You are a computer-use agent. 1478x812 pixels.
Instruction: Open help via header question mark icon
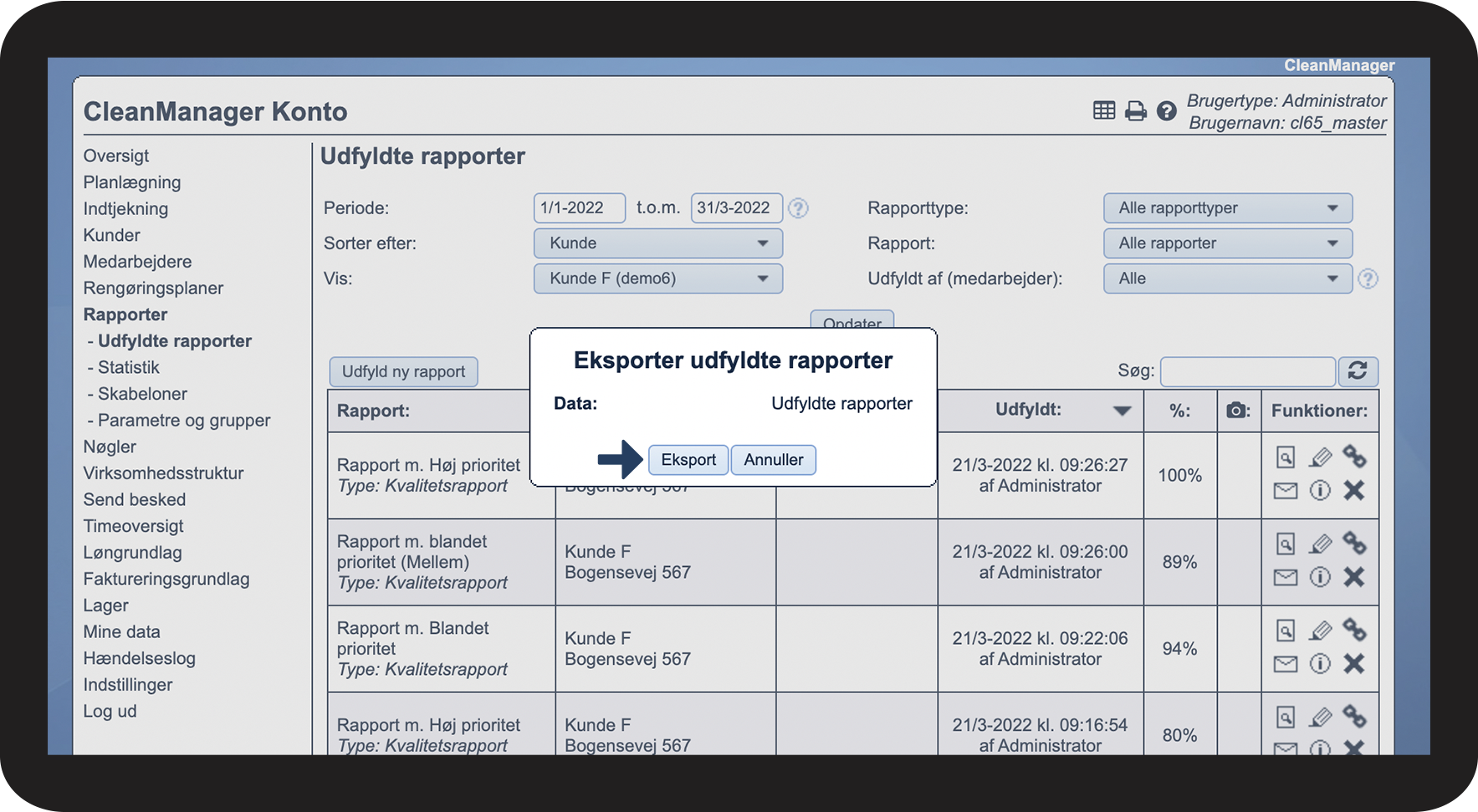pyautogui.click(x=1166, y=110)
